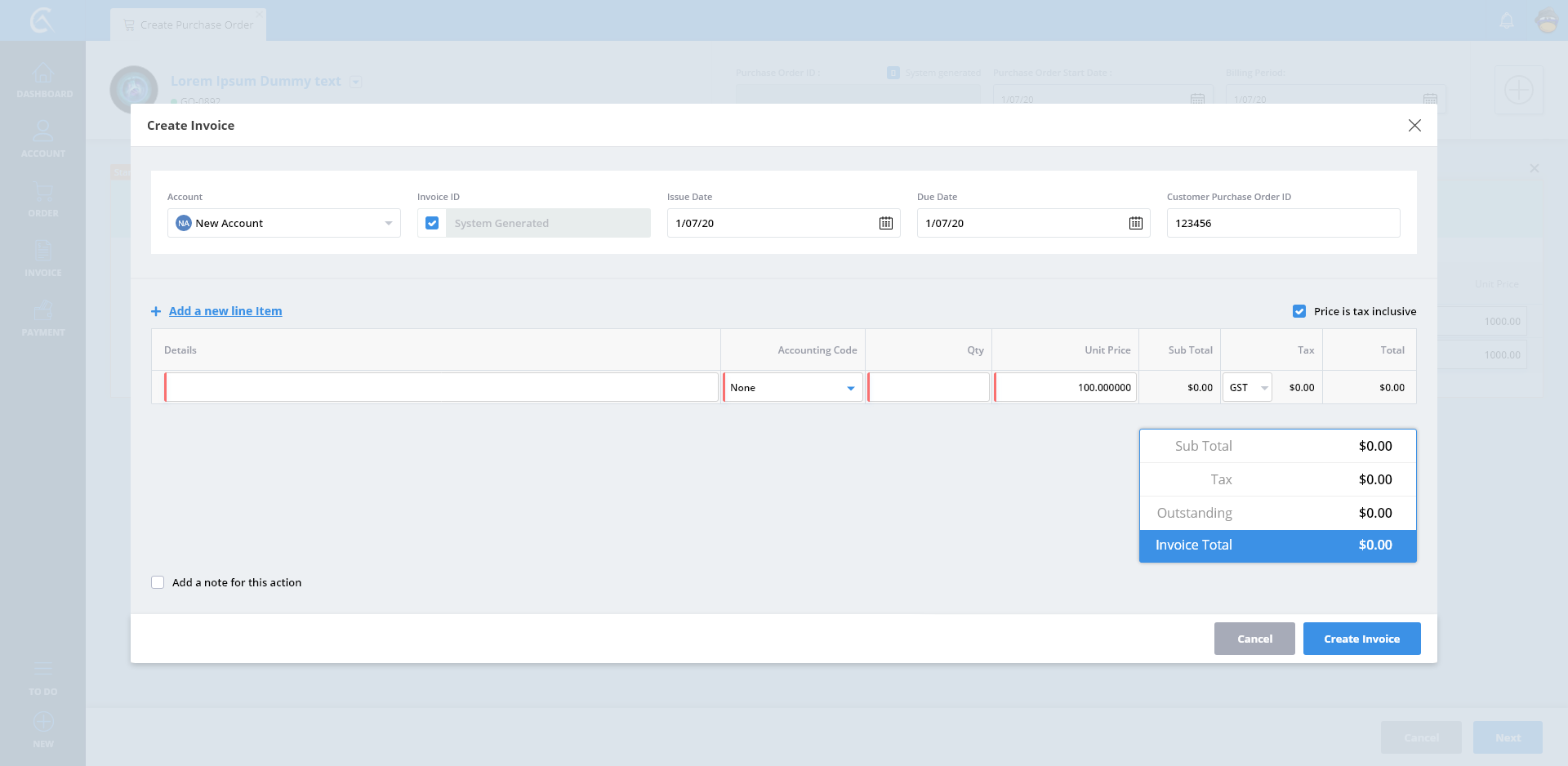The width and height of the screenshot is (1568, 766).
Task: Click the Cancel button in the invoice dialog
Action: click(1254, 639)
